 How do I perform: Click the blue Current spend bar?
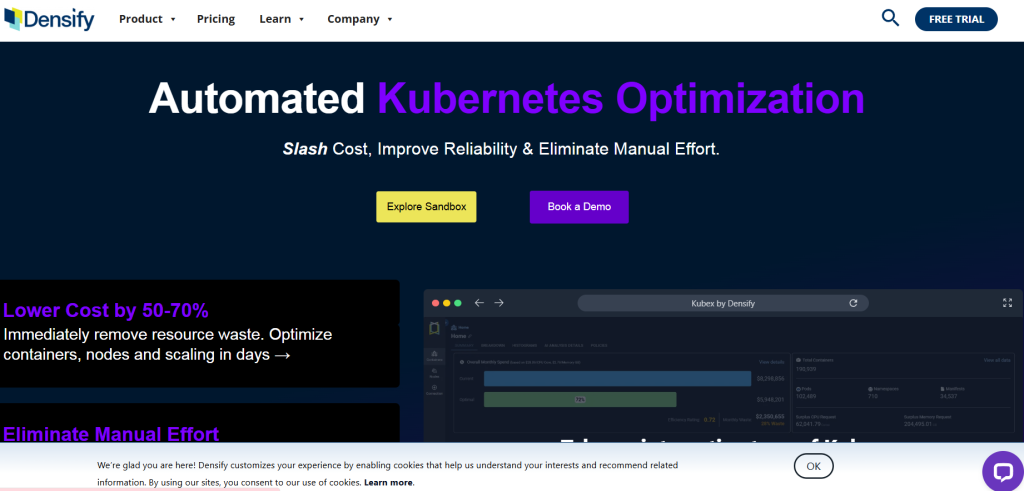[617, 379]
